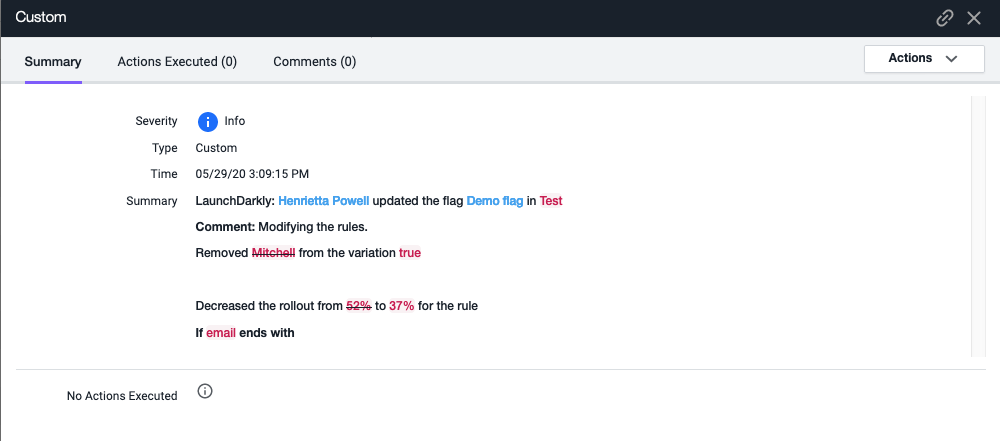
Task: Click the struck-through 52% rollout value
Action: [x=358, y=306]
